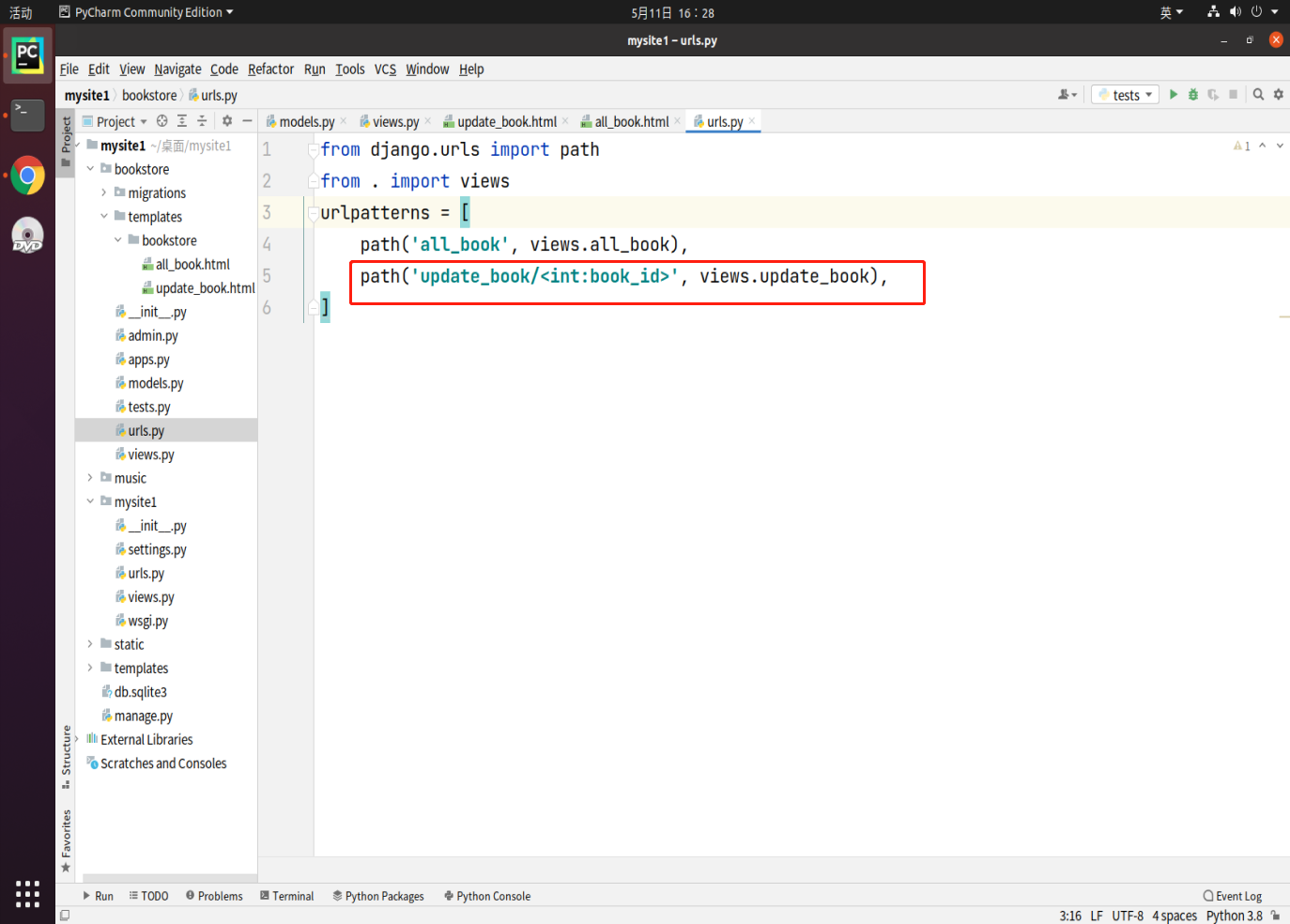Launch Google Chrome from the dock
Screen dimensions: 1290x924
click(28, 176)
